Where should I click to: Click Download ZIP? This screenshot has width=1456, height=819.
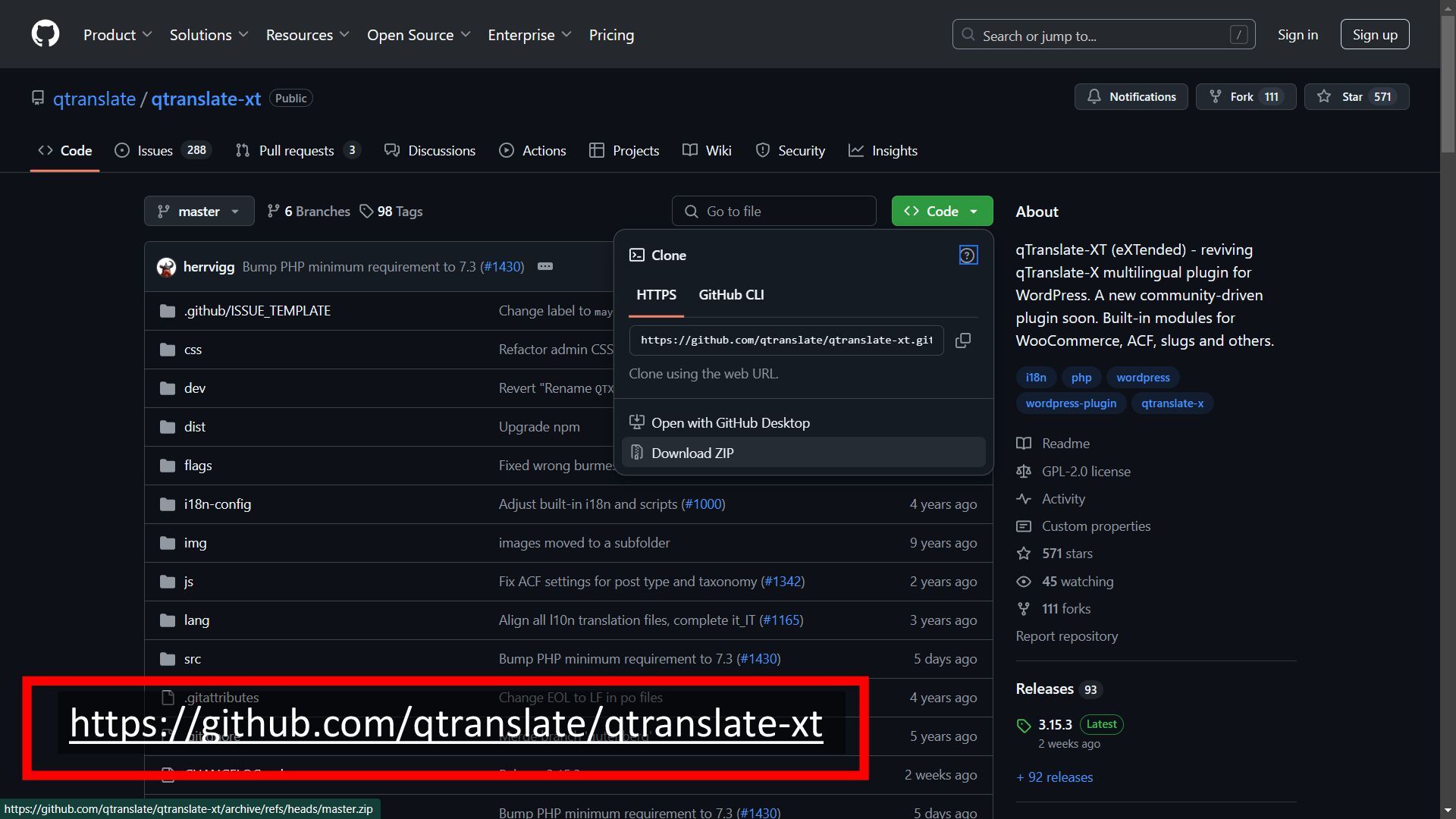[x=803, y=453]
